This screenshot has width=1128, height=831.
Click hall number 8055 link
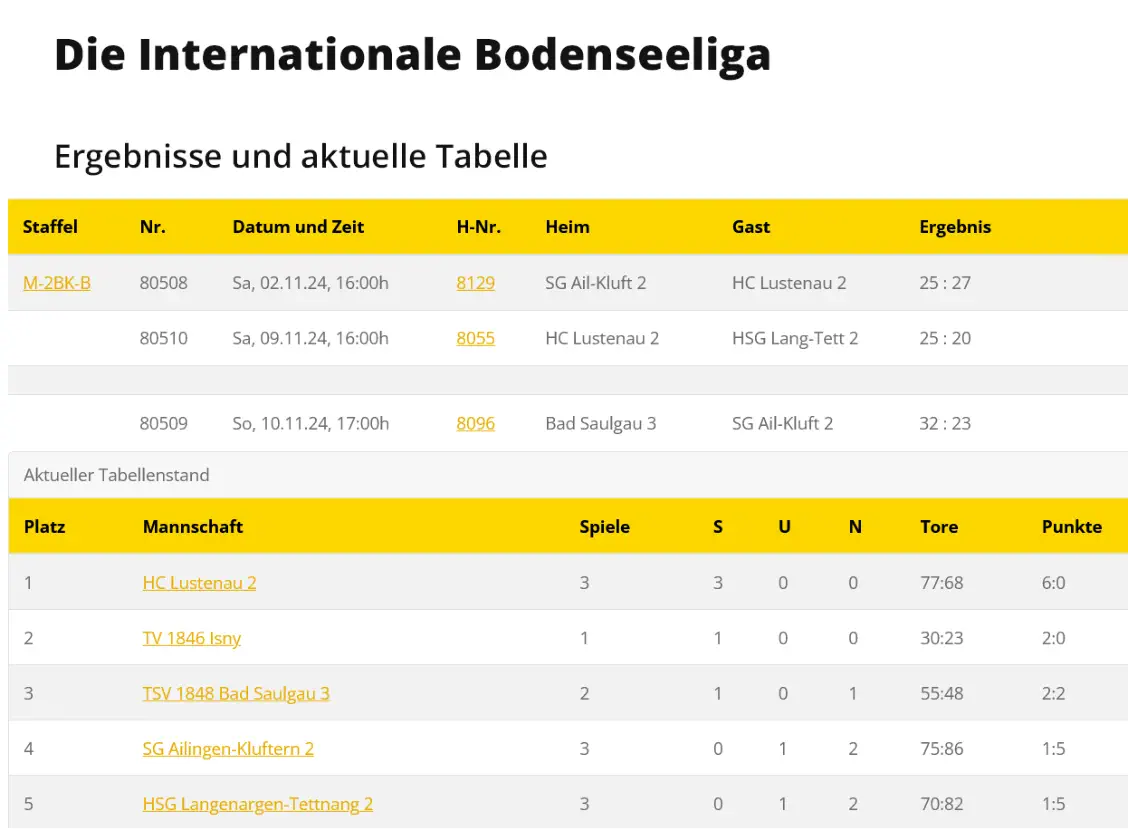475,338
